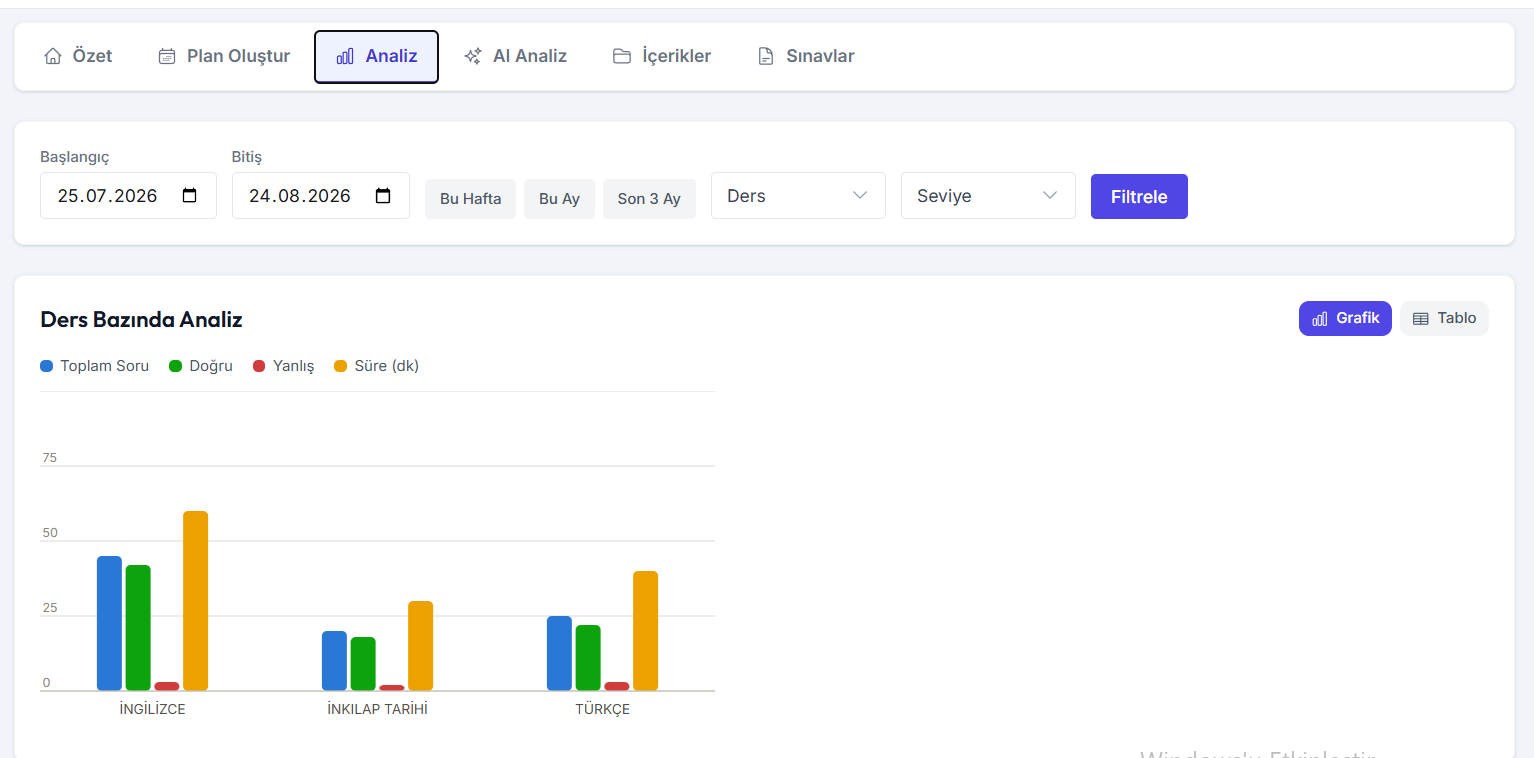The height and width of the screenshot is (758, 1534).
Task: Switch to Grafik view
Action: click(x=1345, y=318)
